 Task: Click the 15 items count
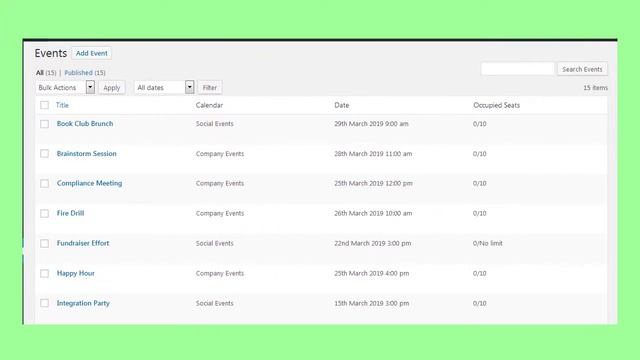(x=595, y=88)
